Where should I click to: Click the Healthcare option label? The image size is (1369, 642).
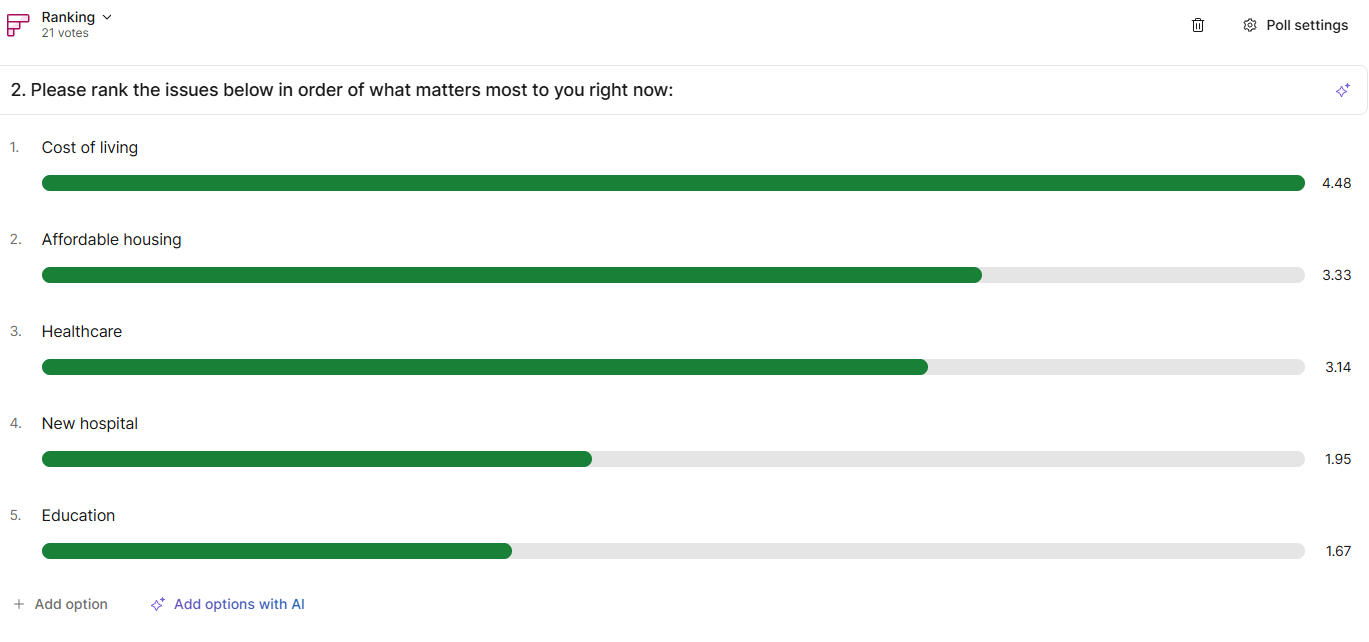(x=82, y=331)
